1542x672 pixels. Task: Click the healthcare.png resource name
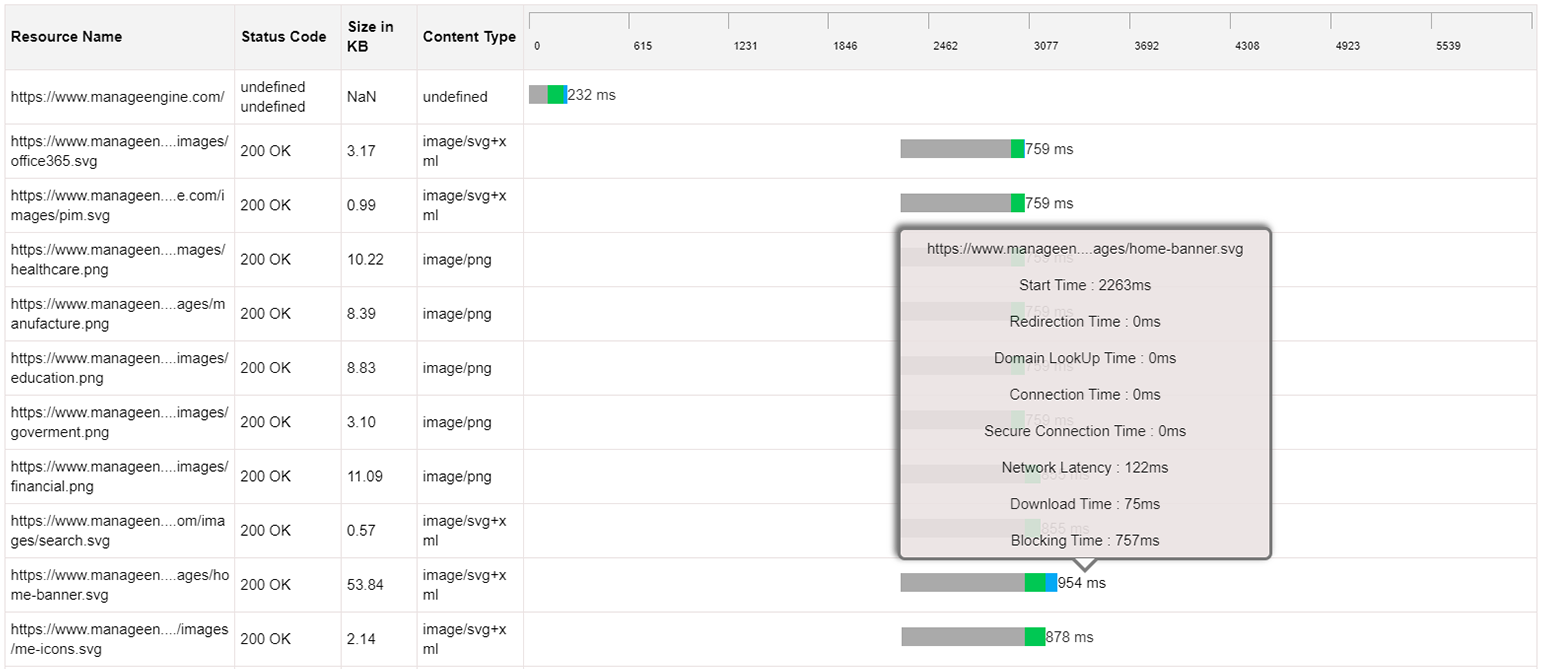[x=119, y=258]
